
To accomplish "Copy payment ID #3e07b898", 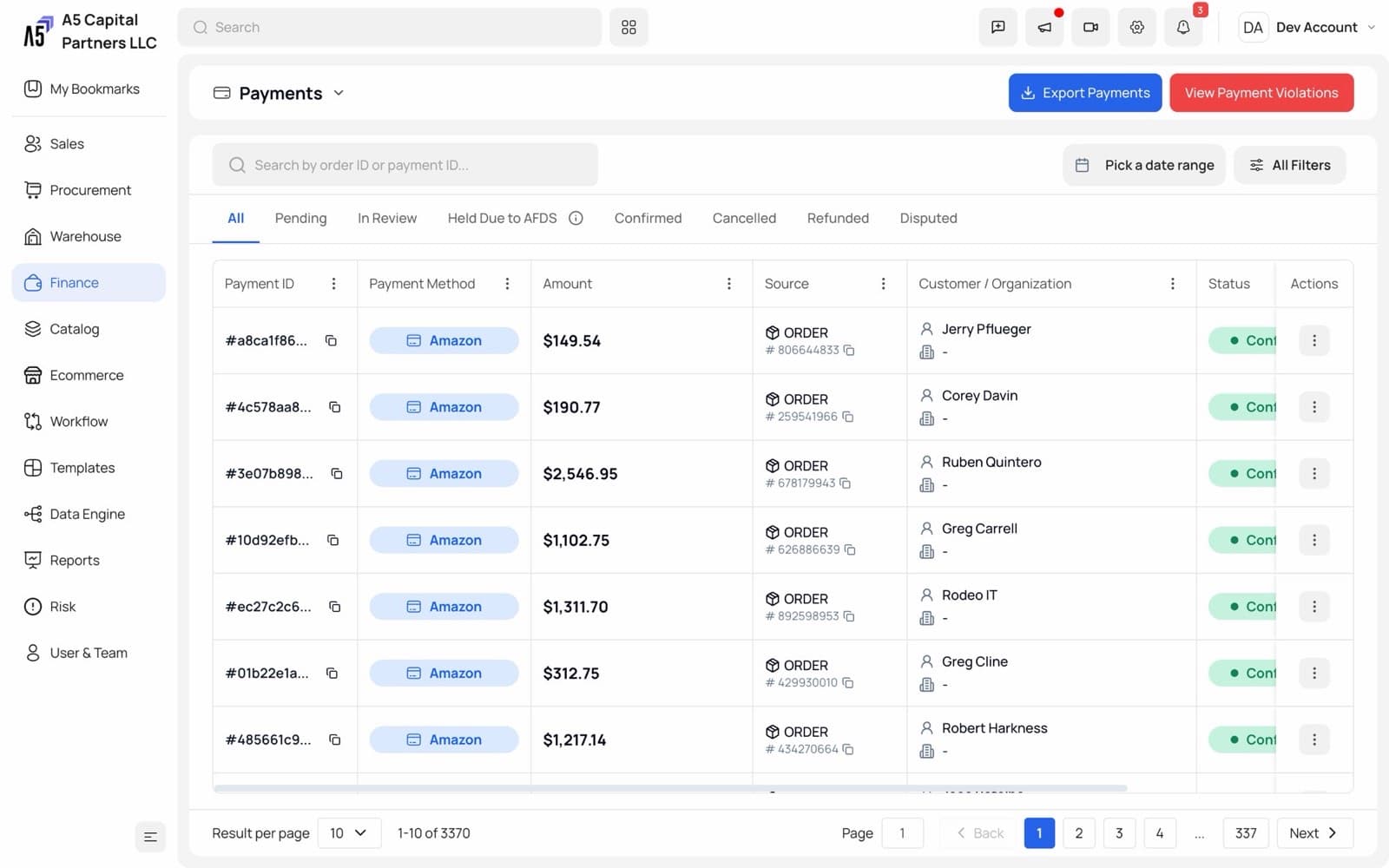I will [336, 474].
